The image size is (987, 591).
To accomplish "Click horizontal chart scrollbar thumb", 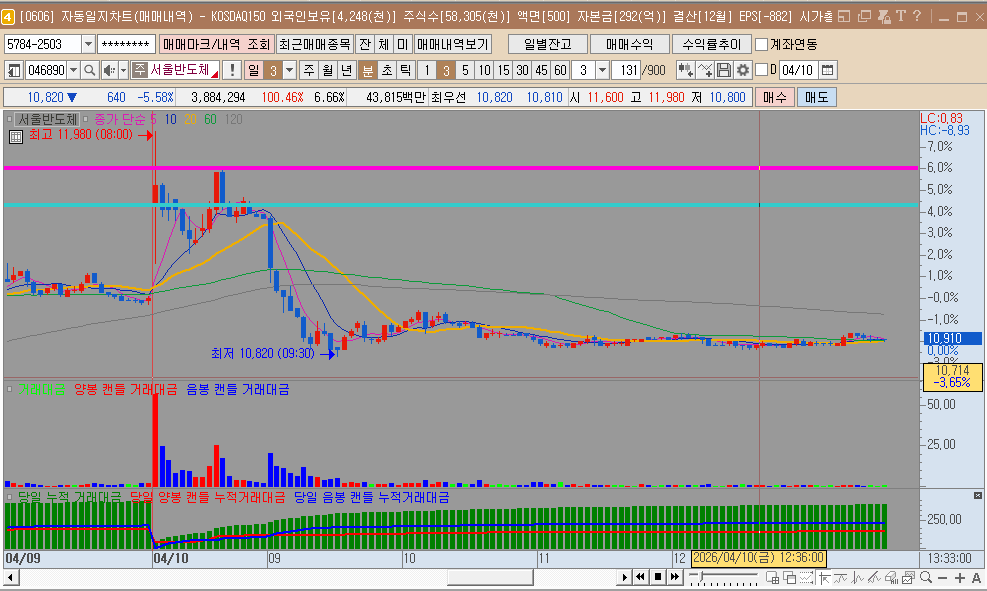I will 490,577.
